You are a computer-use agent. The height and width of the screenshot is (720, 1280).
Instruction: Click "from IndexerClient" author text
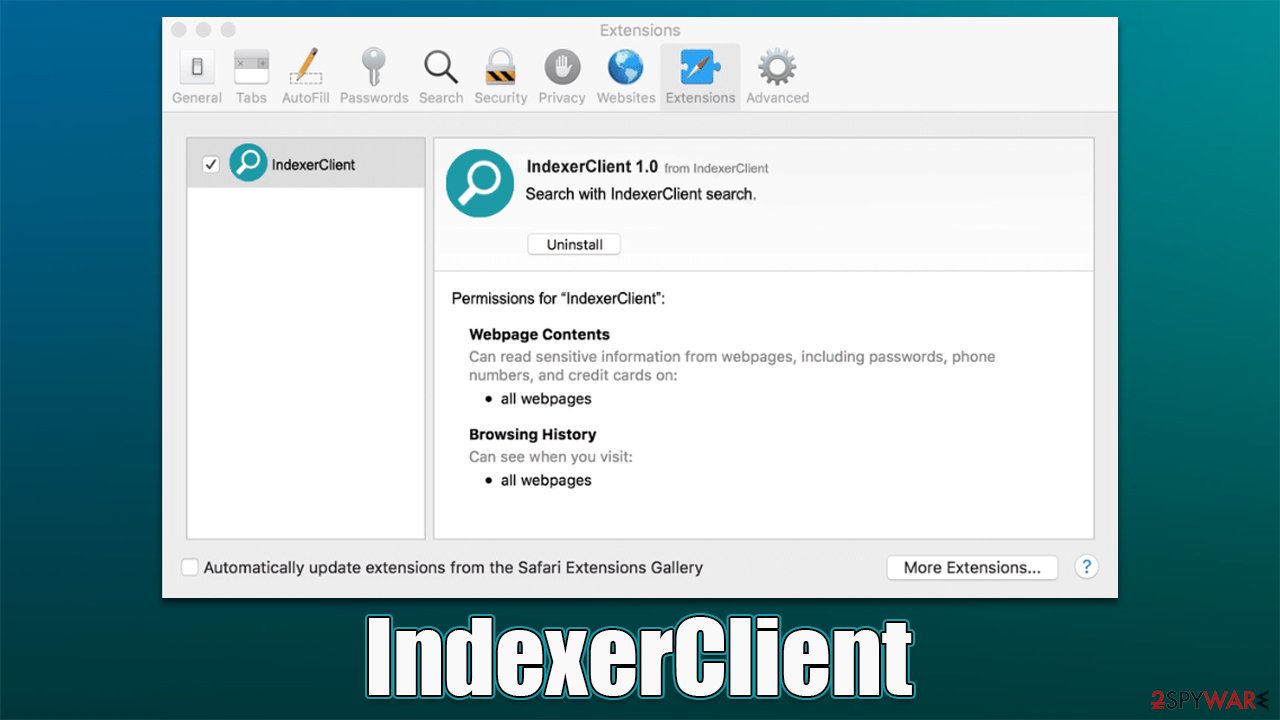[716, 168]
